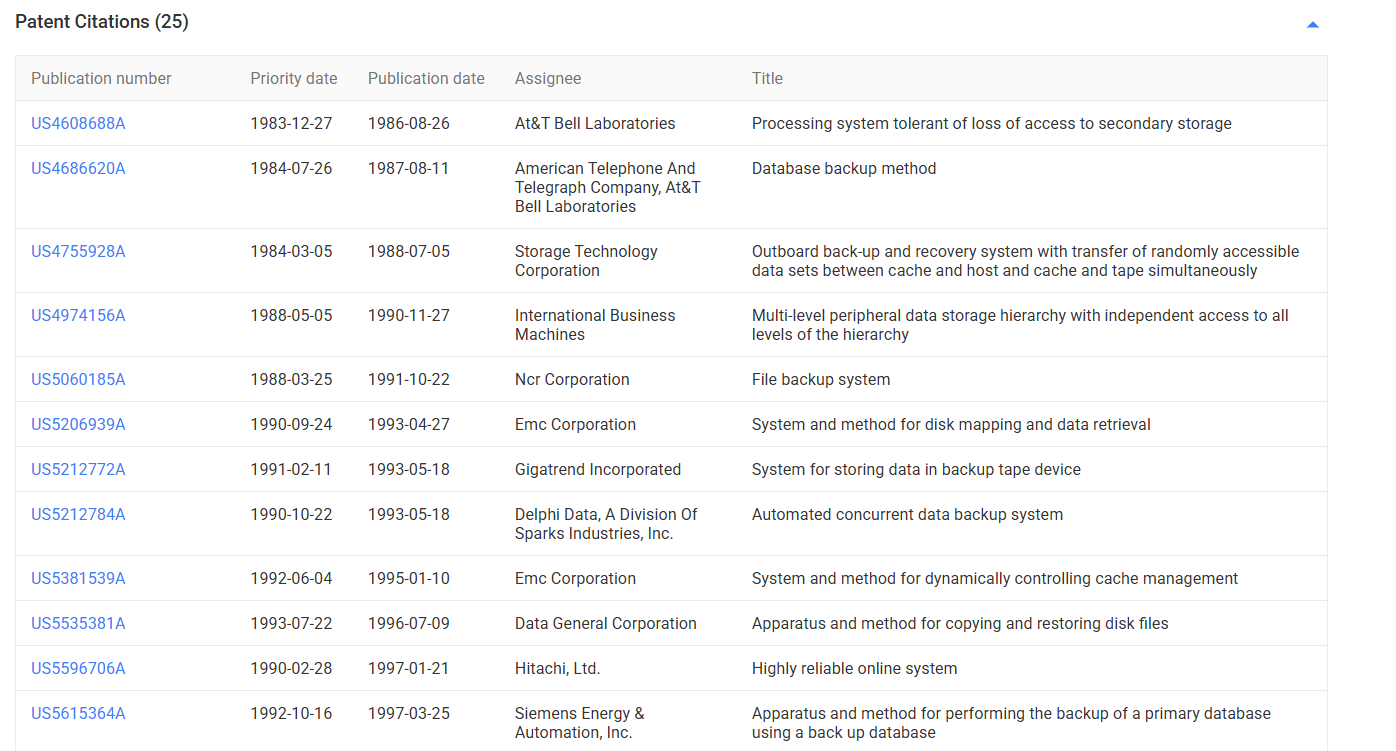Image resolution: width=1396 pixels, height=751 pixels.
Task: Open patent US5596706A
Action: [x=78, y=667]
